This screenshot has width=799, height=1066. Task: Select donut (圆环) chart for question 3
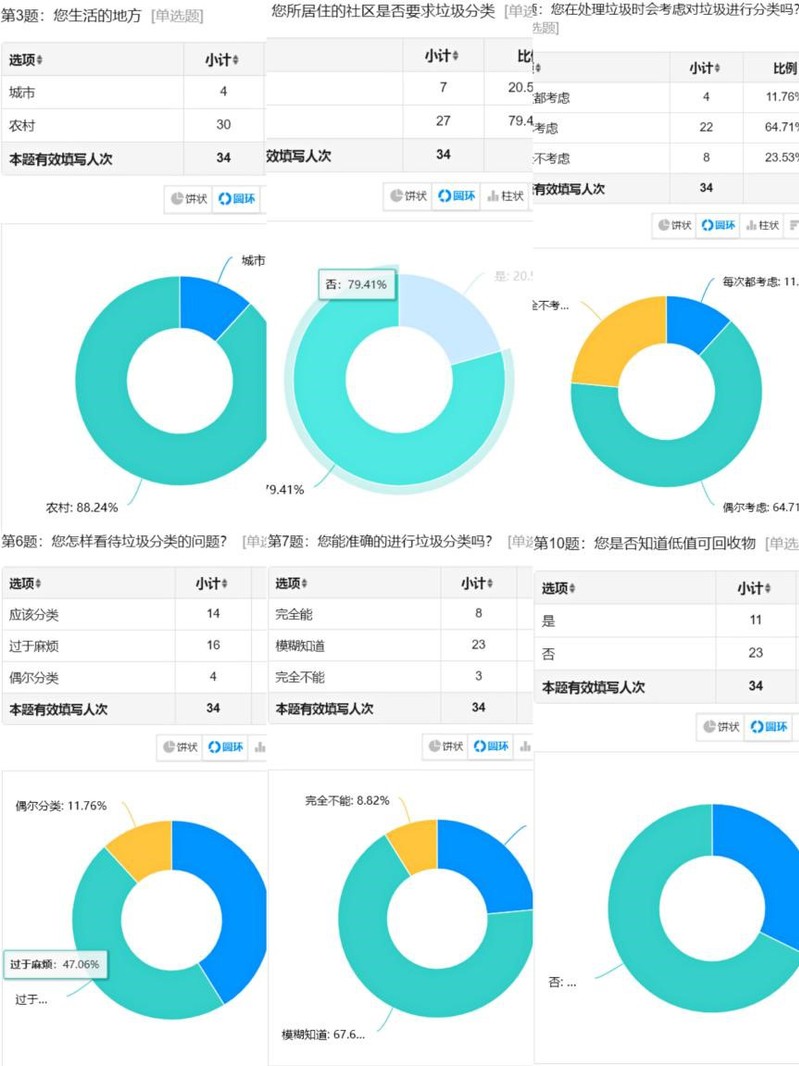(x=235, y=199)
